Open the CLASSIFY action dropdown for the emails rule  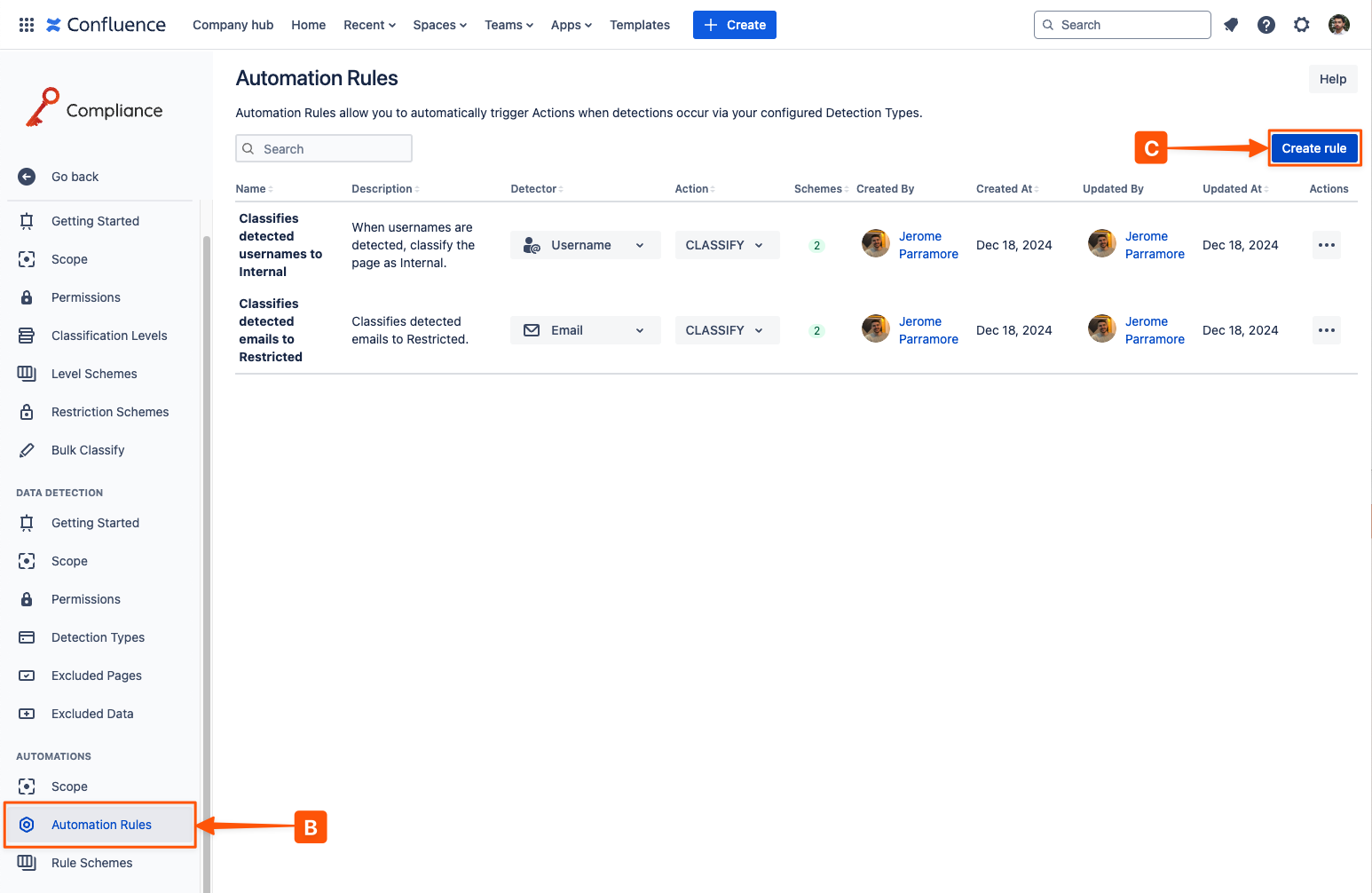point(726,330)
